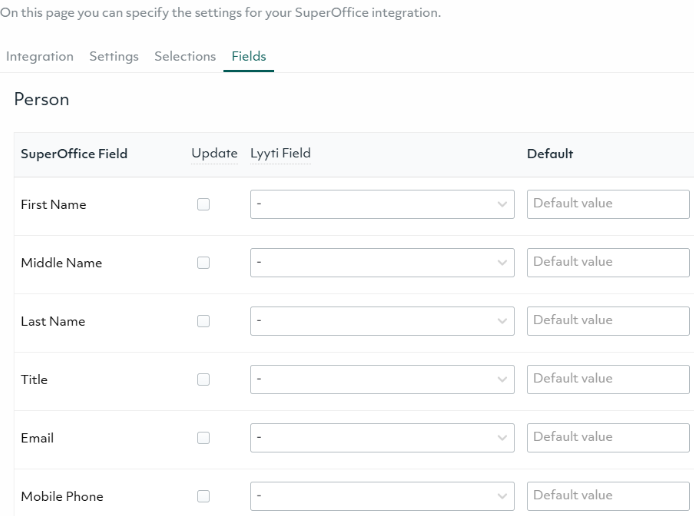Open the Lyyti Field dropdown for First Name

[x=381, y=204]
